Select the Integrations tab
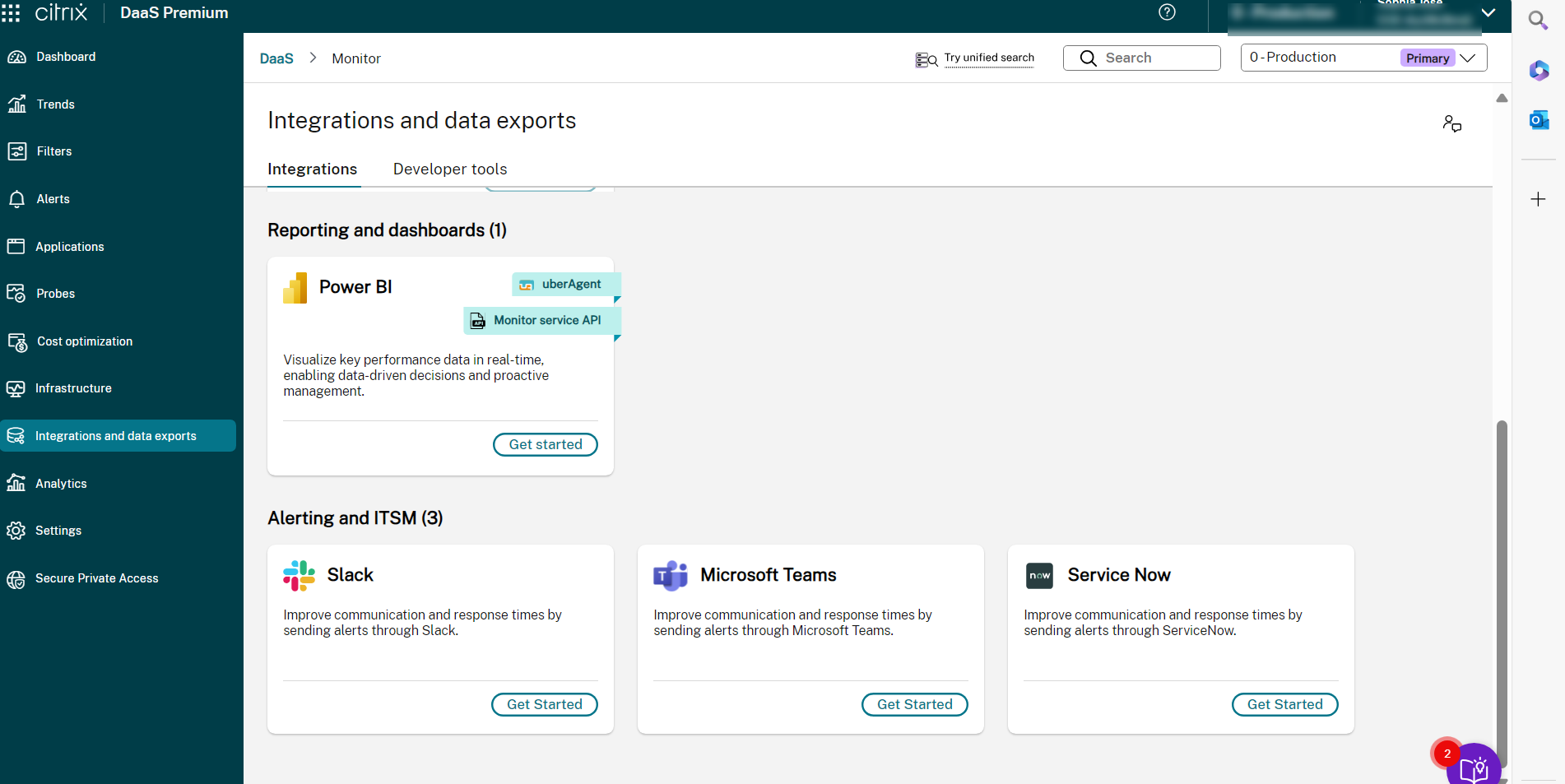The height and width of the screenshot is (784, 1565). click(312, 169)
